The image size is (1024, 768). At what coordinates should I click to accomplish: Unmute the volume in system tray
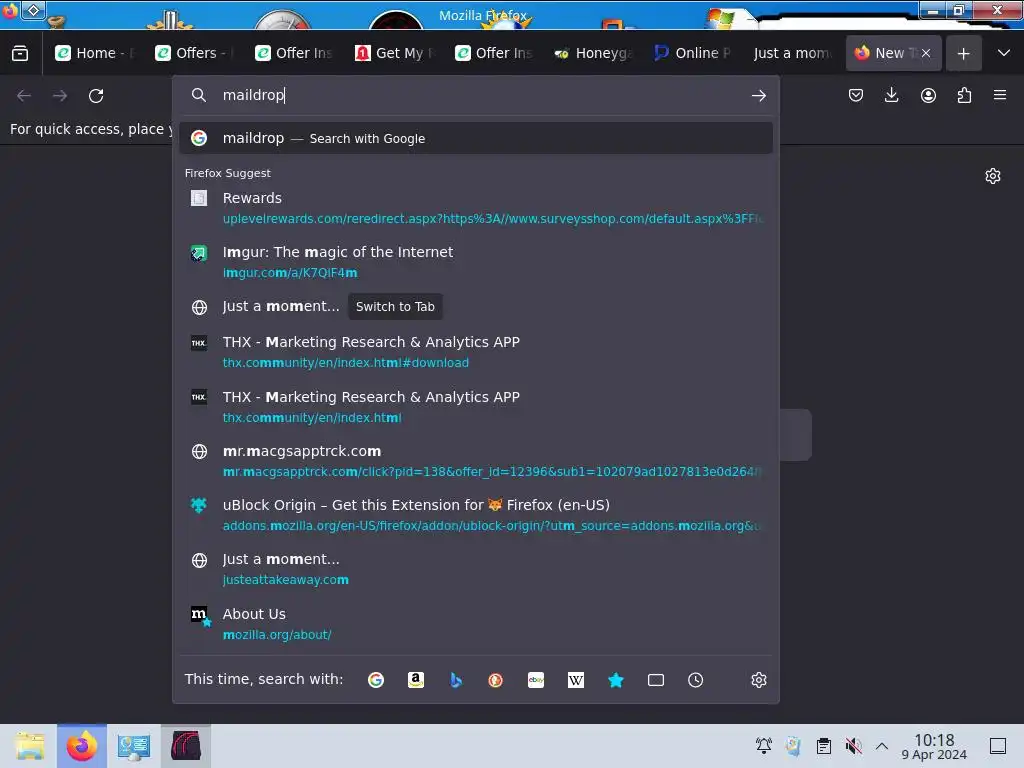[x=853, y=746]
